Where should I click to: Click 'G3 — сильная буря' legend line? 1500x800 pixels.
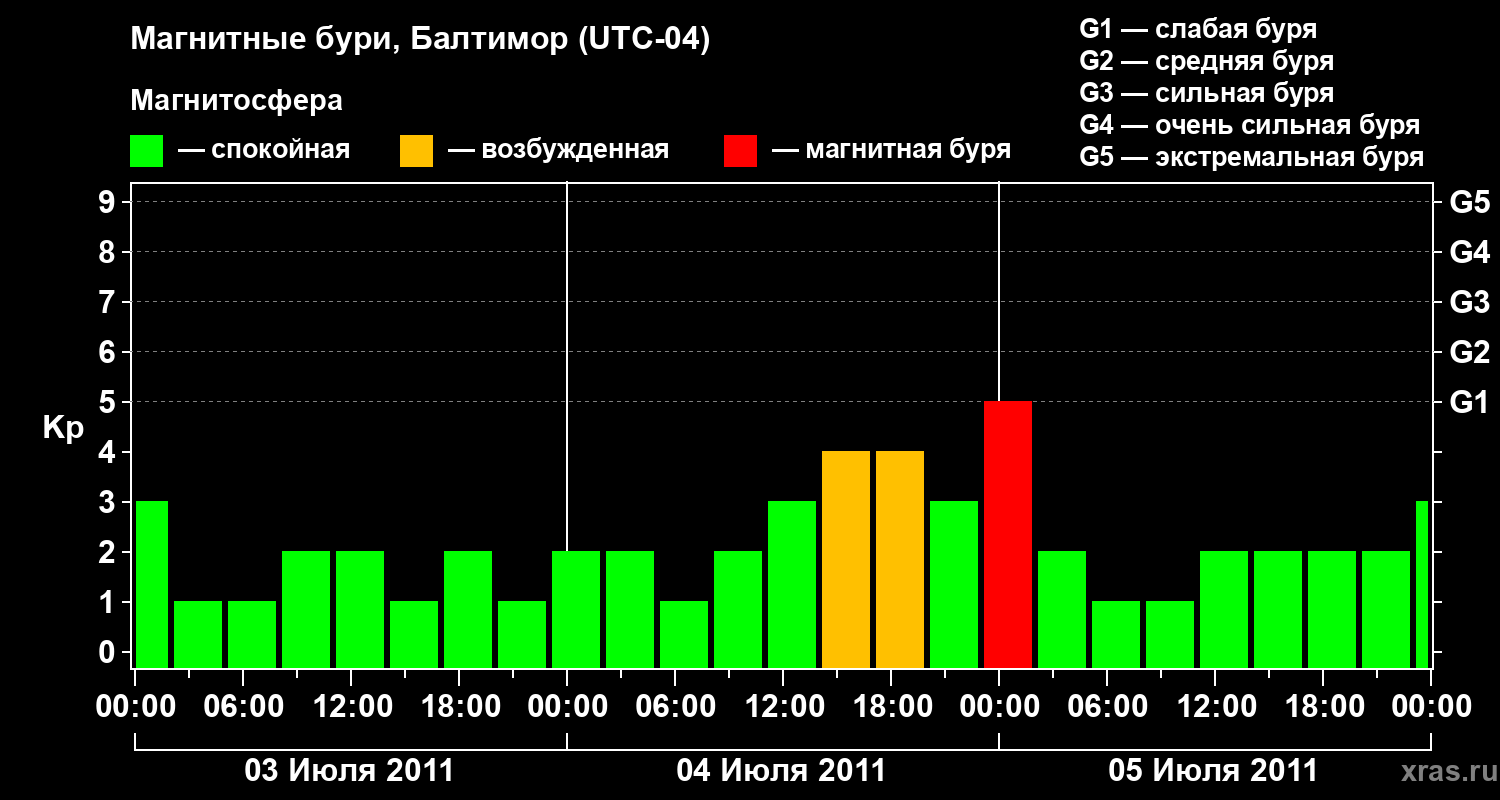[x=1206, y=93]
